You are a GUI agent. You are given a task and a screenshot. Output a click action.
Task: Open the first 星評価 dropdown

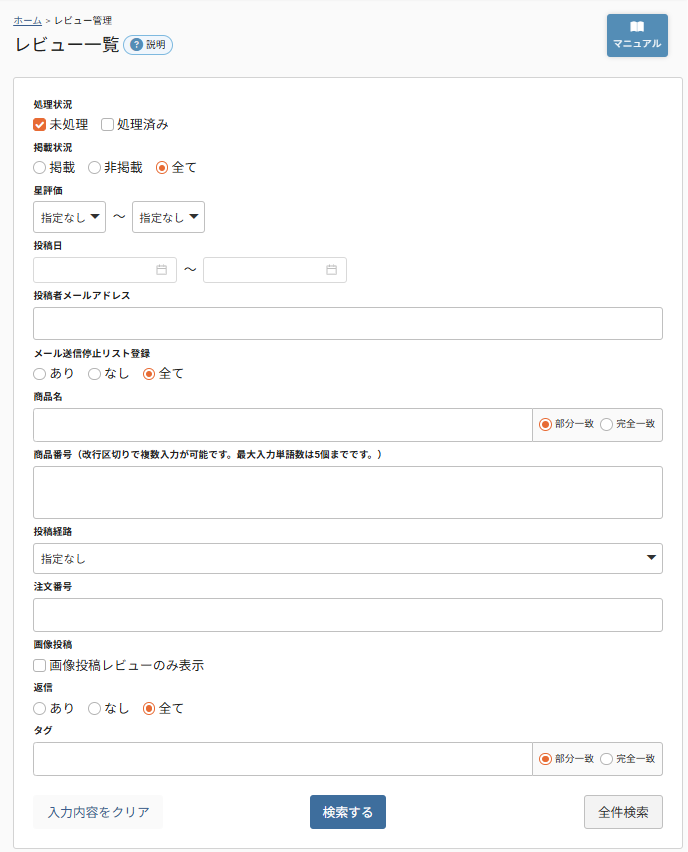tap(69, 216)
